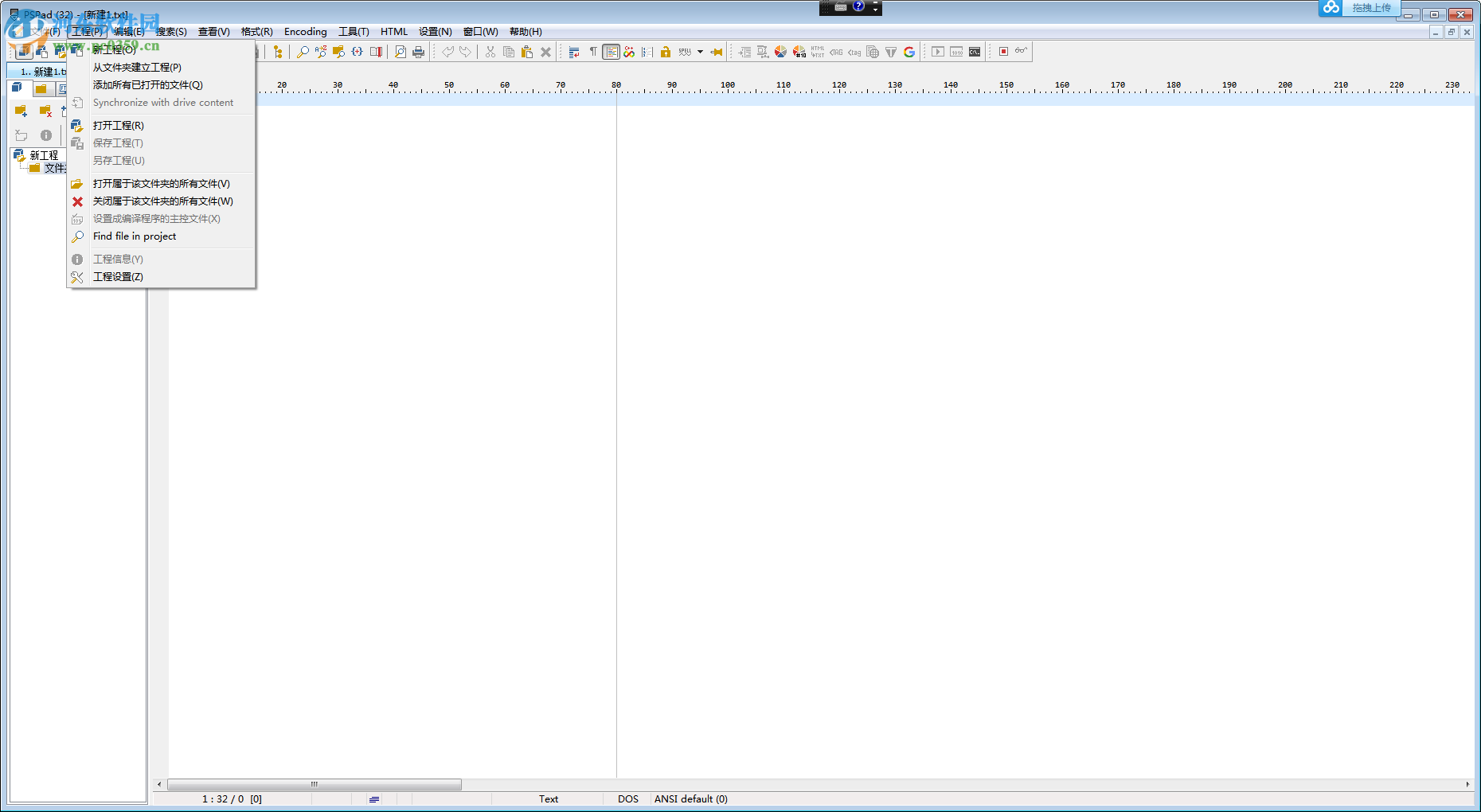
Task: Click the Google search G icon
Action: pyautogui.click(x=909, y=52)
